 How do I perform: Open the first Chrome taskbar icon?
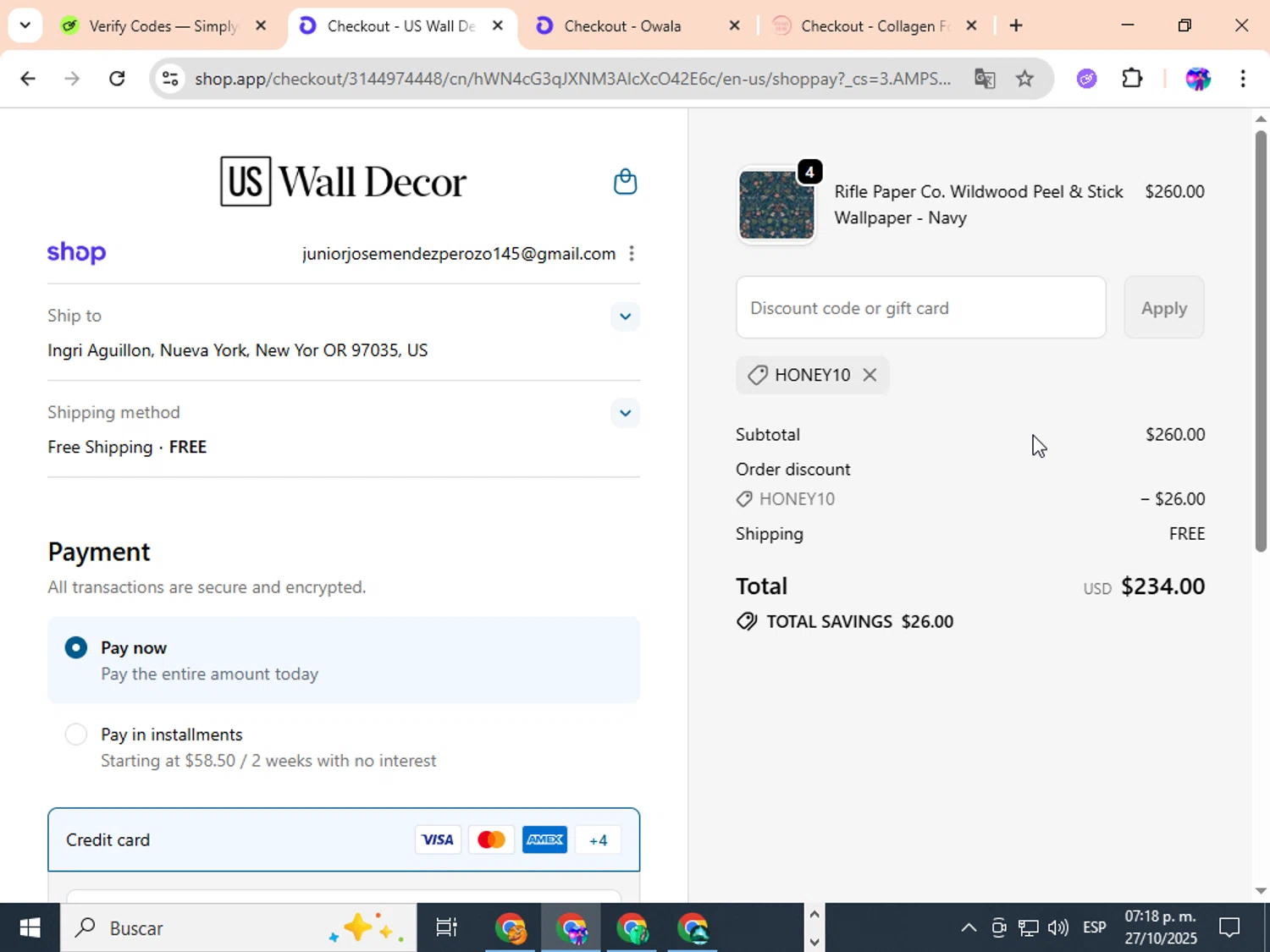point(511,928)
